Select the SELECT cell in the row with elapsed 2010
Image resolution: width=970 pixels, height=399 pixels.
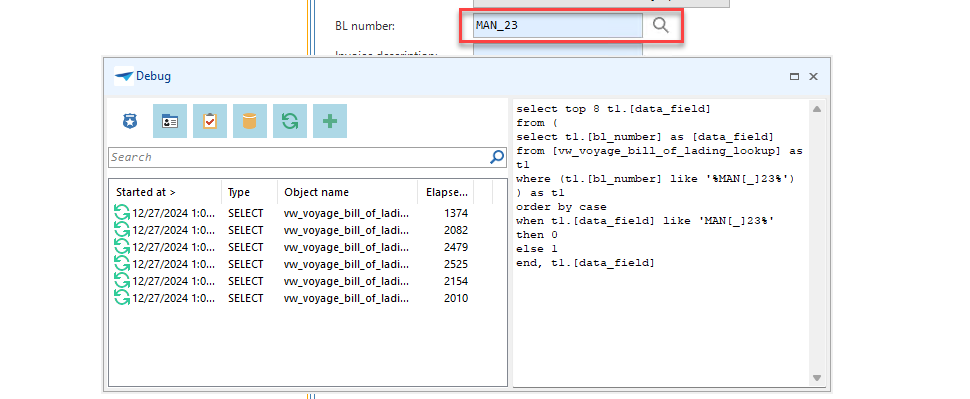pyautogui.click(x=246, y=298)
